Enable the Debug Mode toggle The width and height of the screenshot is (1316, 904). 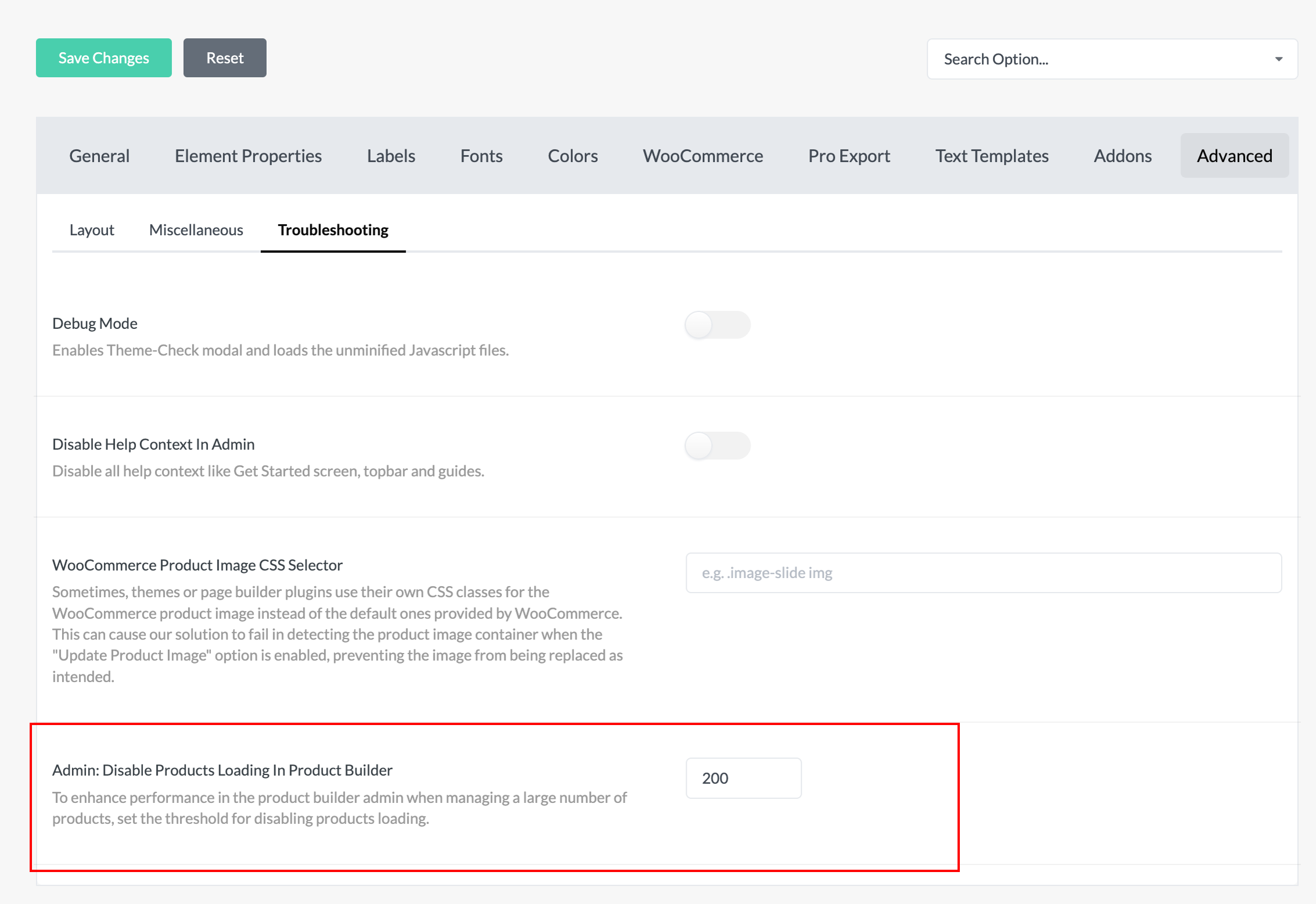click(x=717, y=325)
